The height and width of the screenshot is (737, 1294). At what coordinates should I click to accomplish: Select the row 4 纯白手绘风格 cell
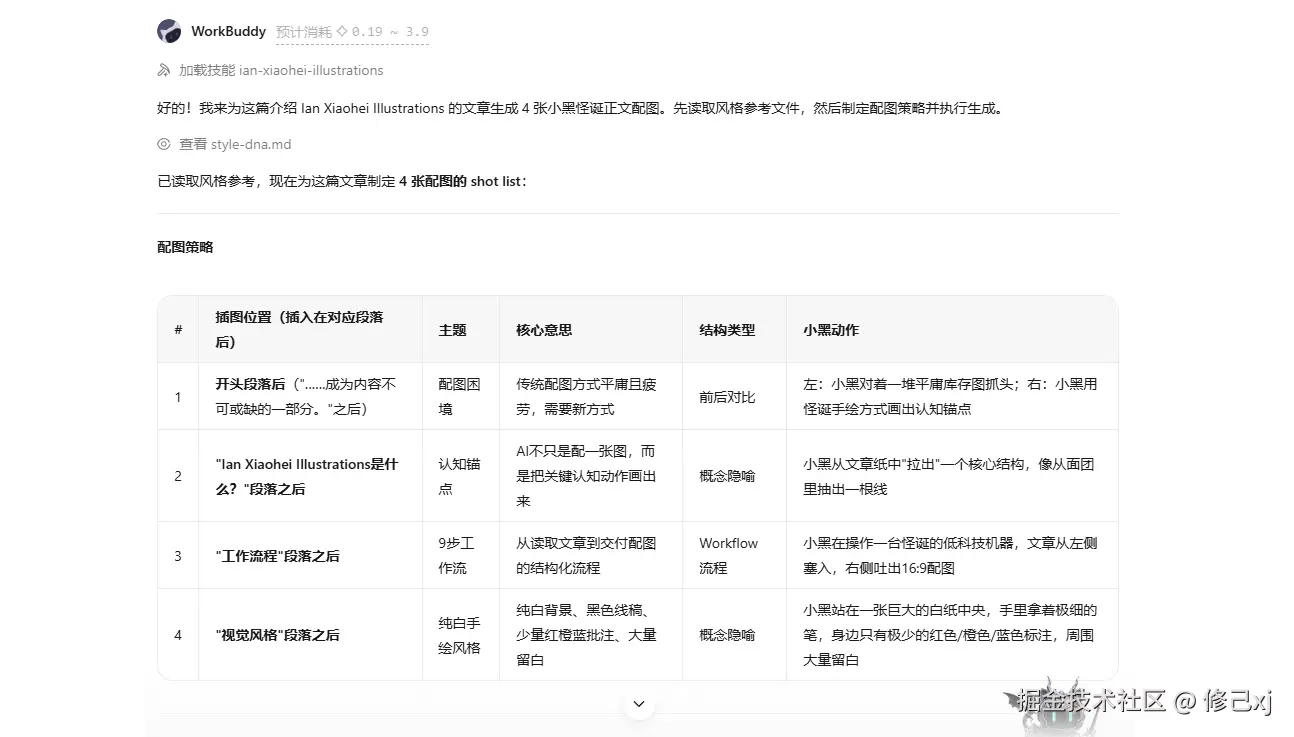(460, 635)
